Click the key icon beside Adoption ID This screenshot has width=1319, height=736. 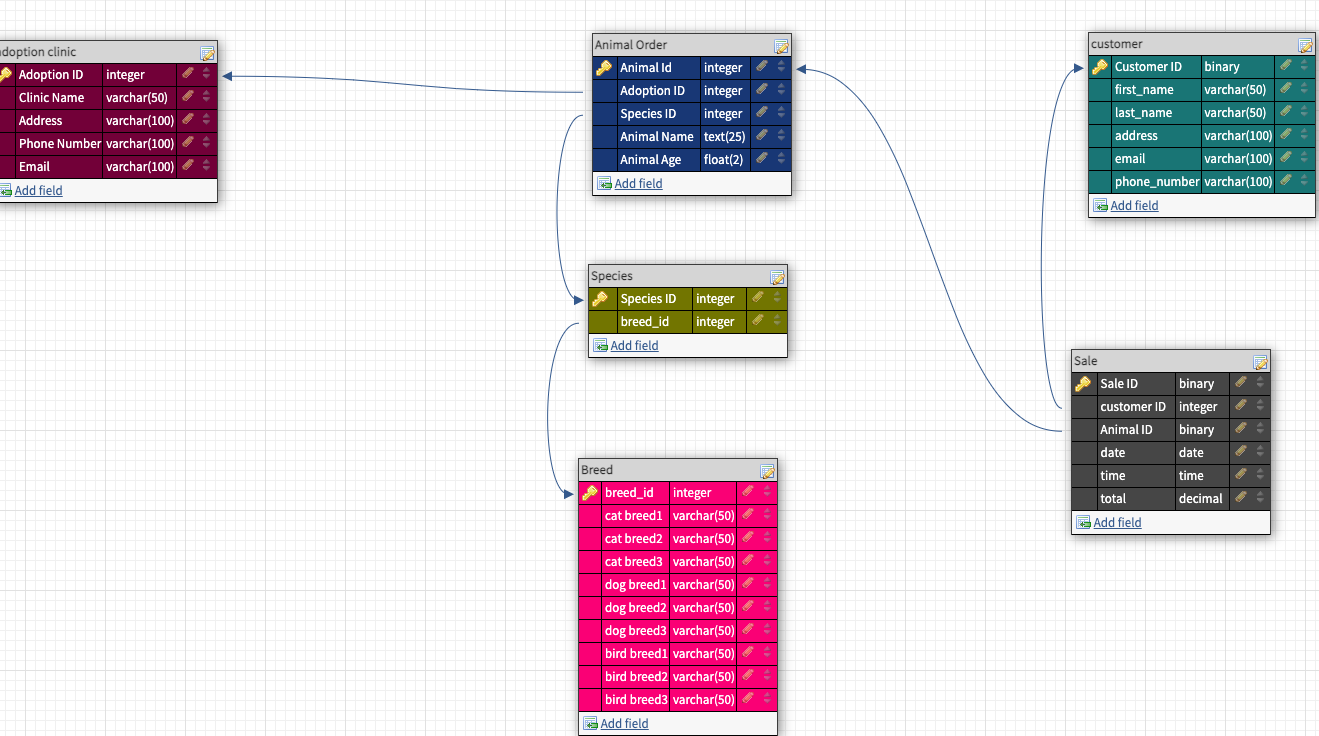coord(6,74)
